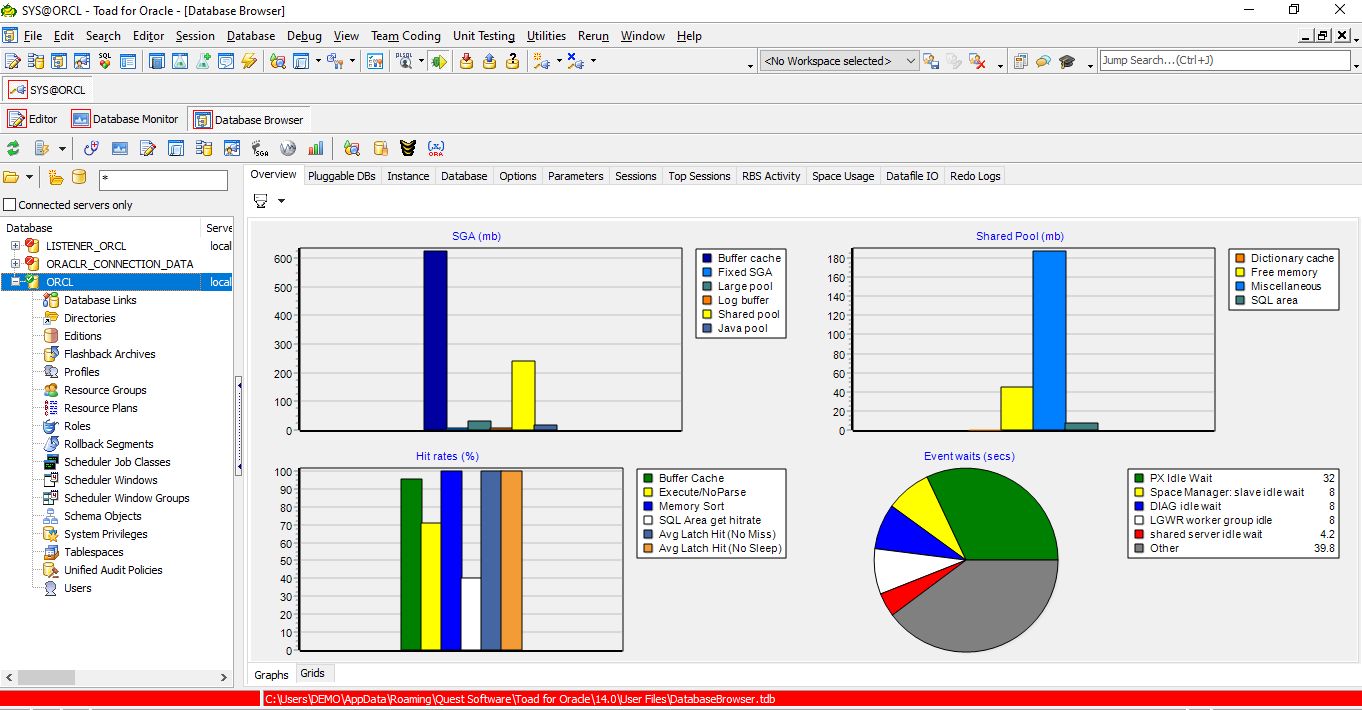Viewport: 1362px width, 710px height.
Task: Switch to the Redo Logs tab
Action: click(x=975, y=176)
